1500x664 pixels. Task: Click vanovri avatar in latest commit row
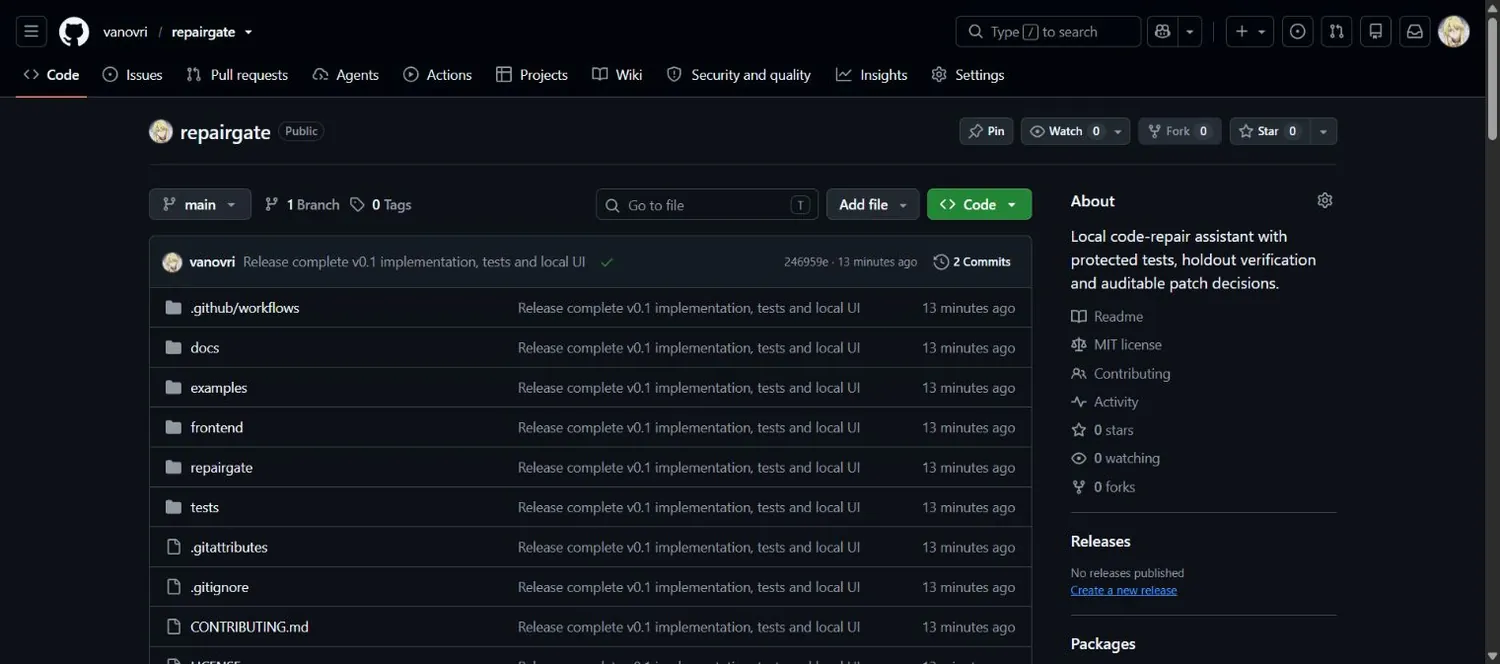tap(172, 262)
